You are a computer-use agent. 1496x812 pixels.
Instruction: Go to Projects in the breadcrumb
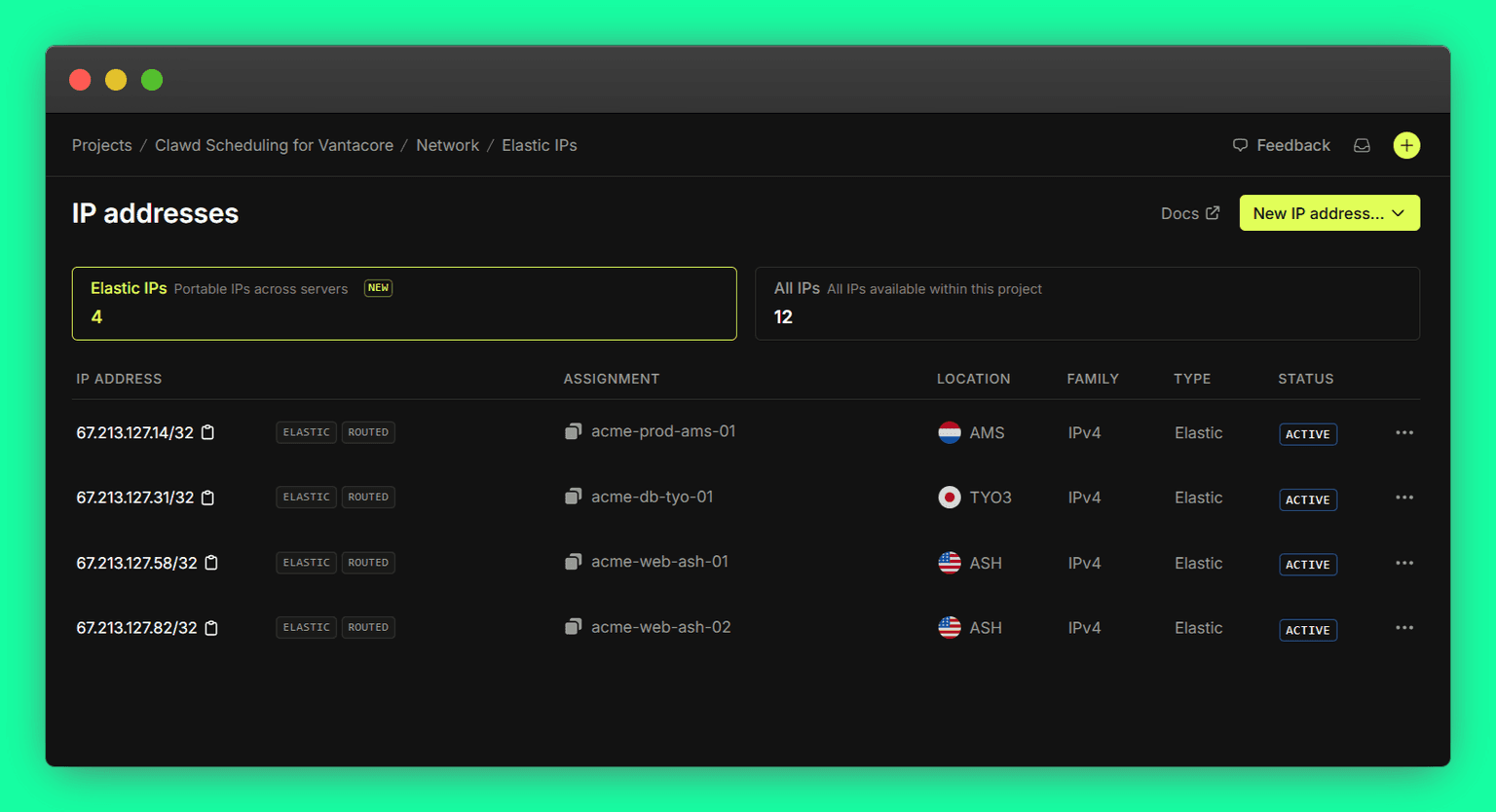coord(101,145)
